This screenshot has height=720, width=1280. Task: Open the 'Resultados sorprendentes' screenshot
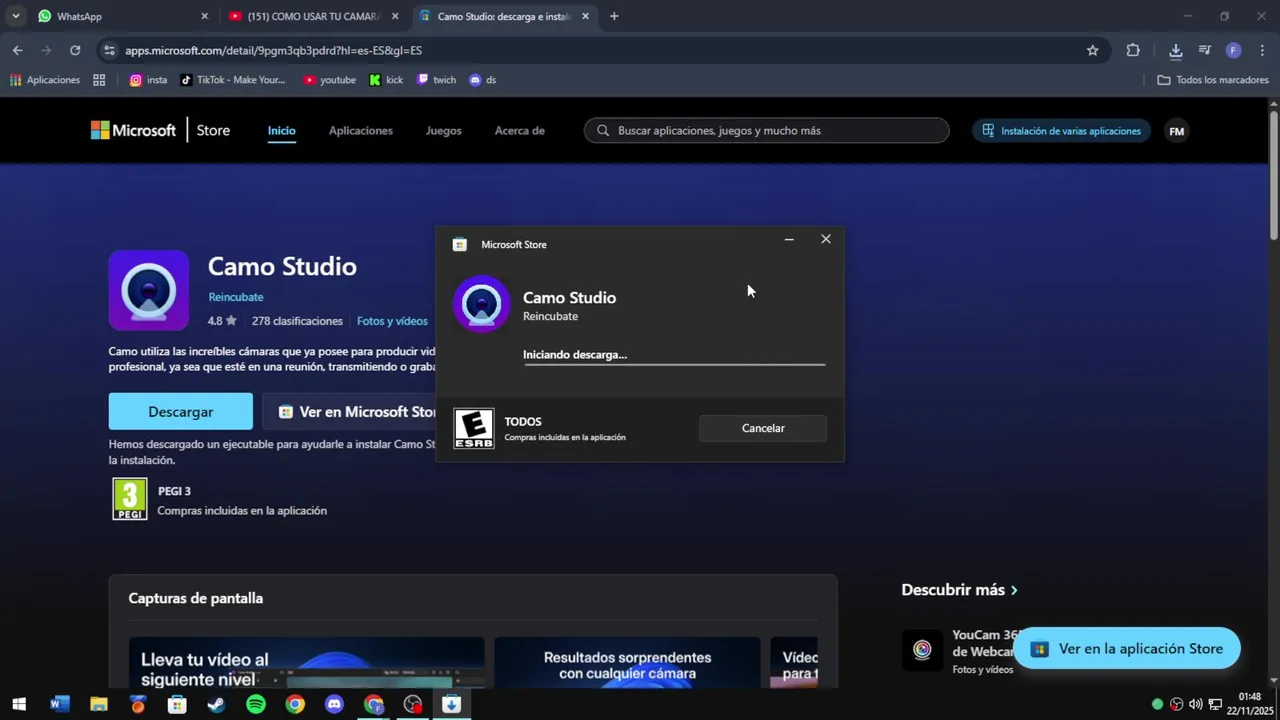[627, 662]
